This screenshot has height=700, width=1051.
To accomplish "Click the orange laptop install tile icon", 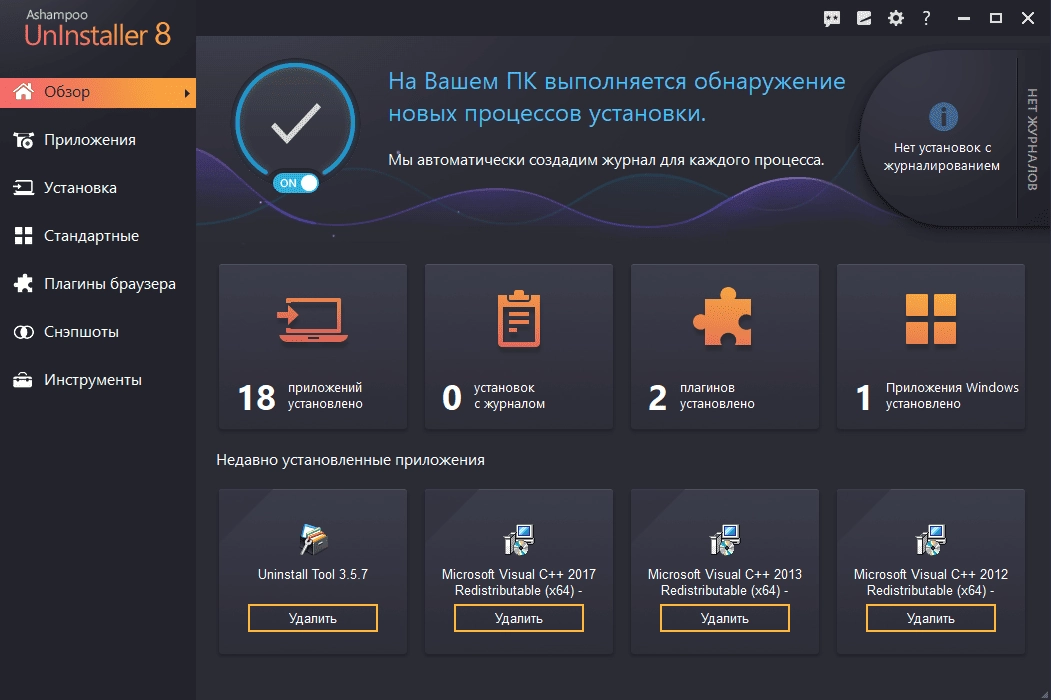I will tap(312, 320).
